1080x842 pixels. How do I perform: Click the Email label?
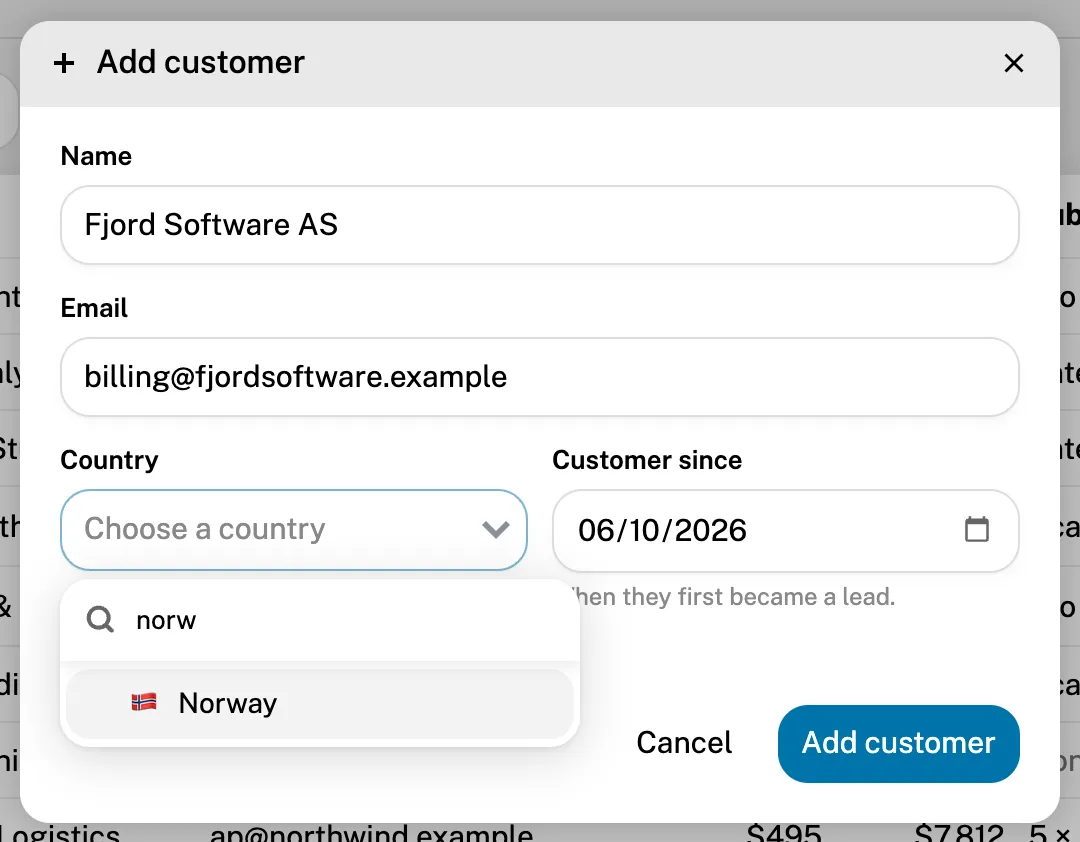tap(94, 308)
